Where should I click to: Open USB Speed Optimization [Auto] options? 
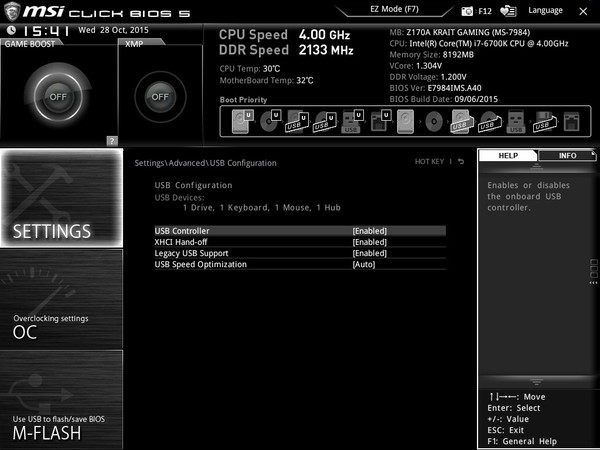tap(364, 264)
